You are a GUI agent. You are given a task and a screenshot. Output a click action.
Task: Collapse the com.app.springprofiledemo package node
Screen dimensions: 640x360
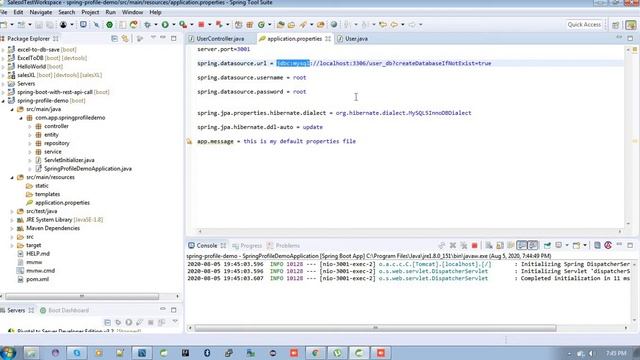pyautogui.click(x=21, y=118)
